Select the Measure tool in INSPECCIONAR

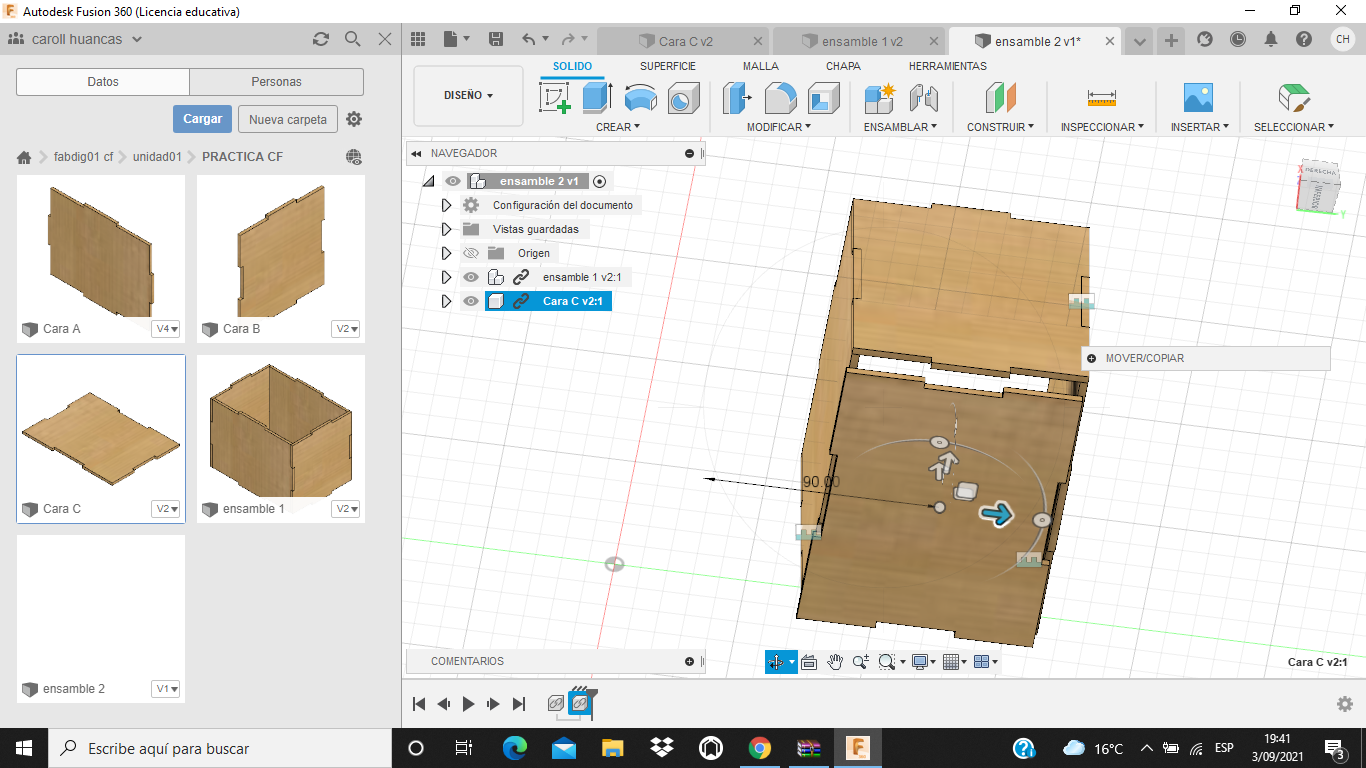pyautogui.click(x=1101, y=98)
